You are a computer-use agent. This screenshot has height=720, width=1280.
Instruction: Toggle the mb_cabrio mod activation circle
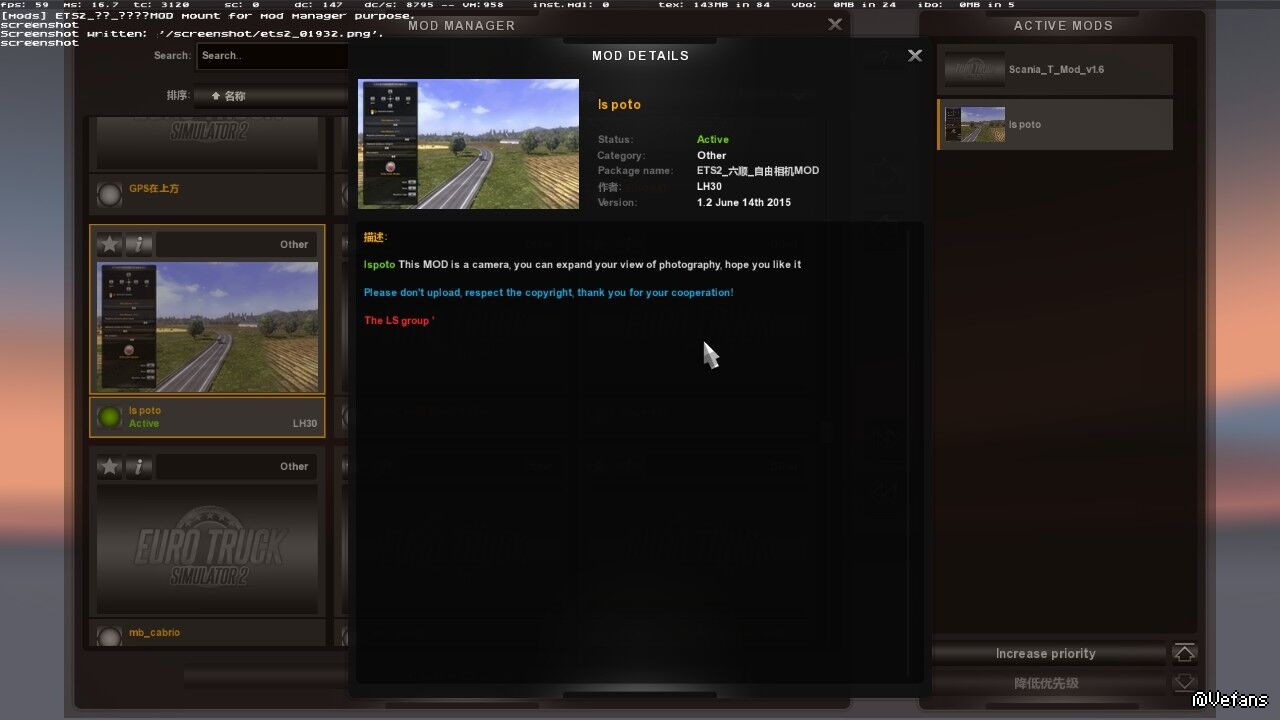109,636
